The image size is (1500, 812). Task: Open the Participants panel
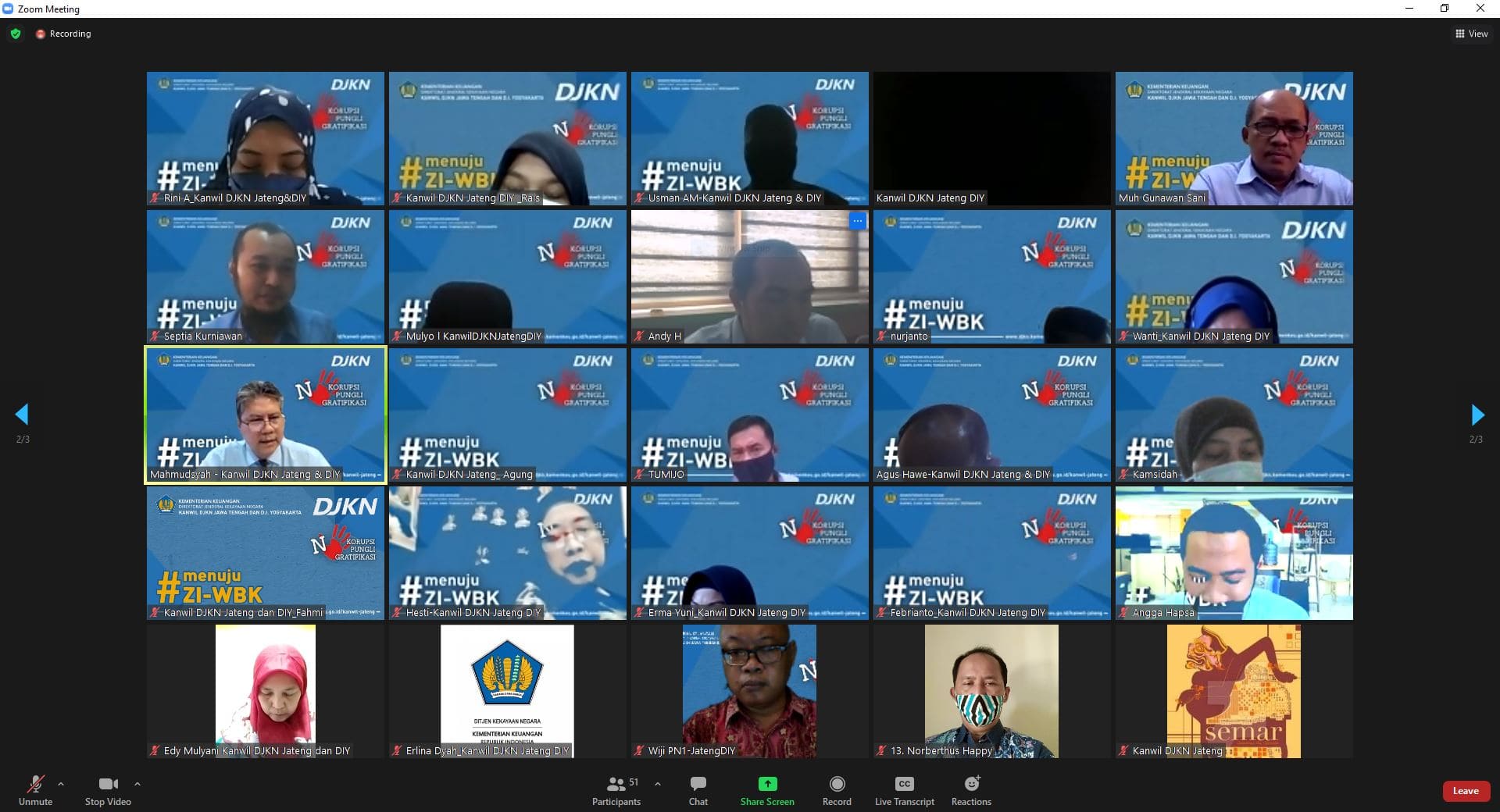(x=616, y=790)
